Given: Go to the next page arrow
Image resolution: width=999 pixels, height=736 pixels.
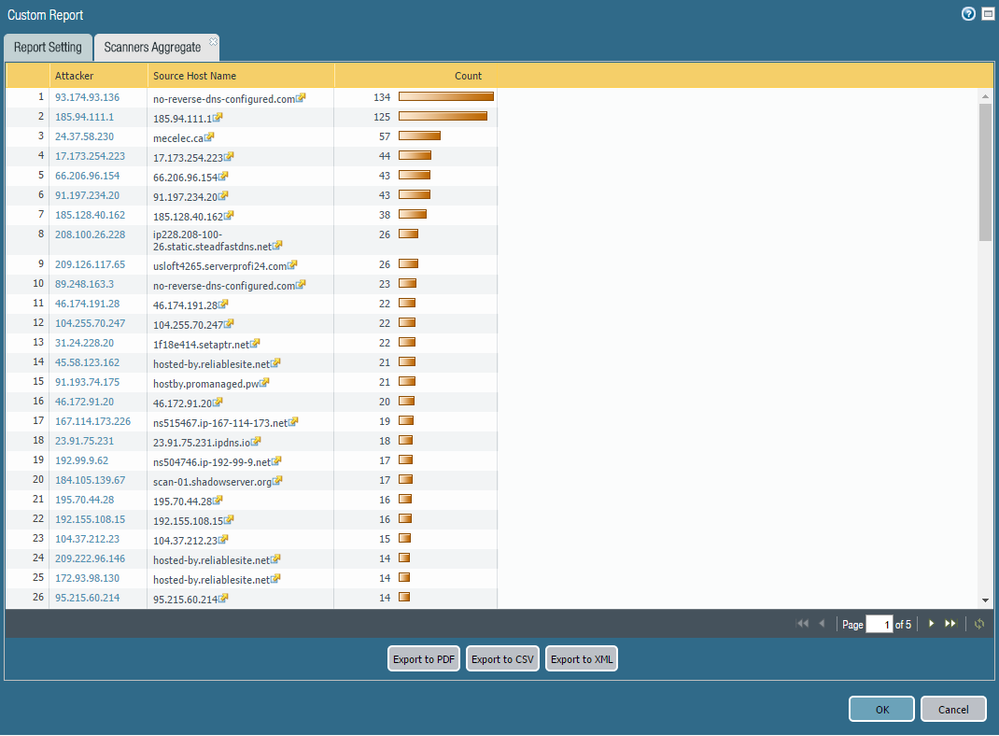Looking at the screenshot, I should coord(932,624).
